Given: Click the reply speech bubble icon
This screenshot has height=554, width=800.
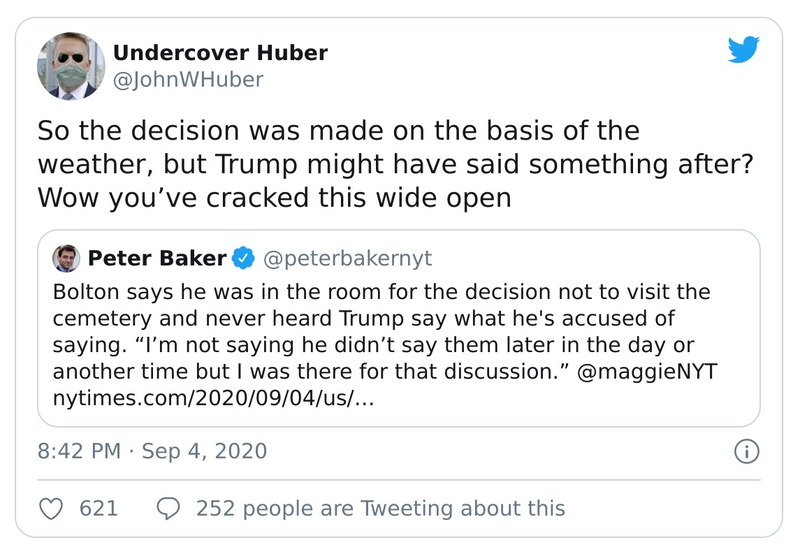Looking at the screenshot, I should pyautogui.click(x=170, y=508).
